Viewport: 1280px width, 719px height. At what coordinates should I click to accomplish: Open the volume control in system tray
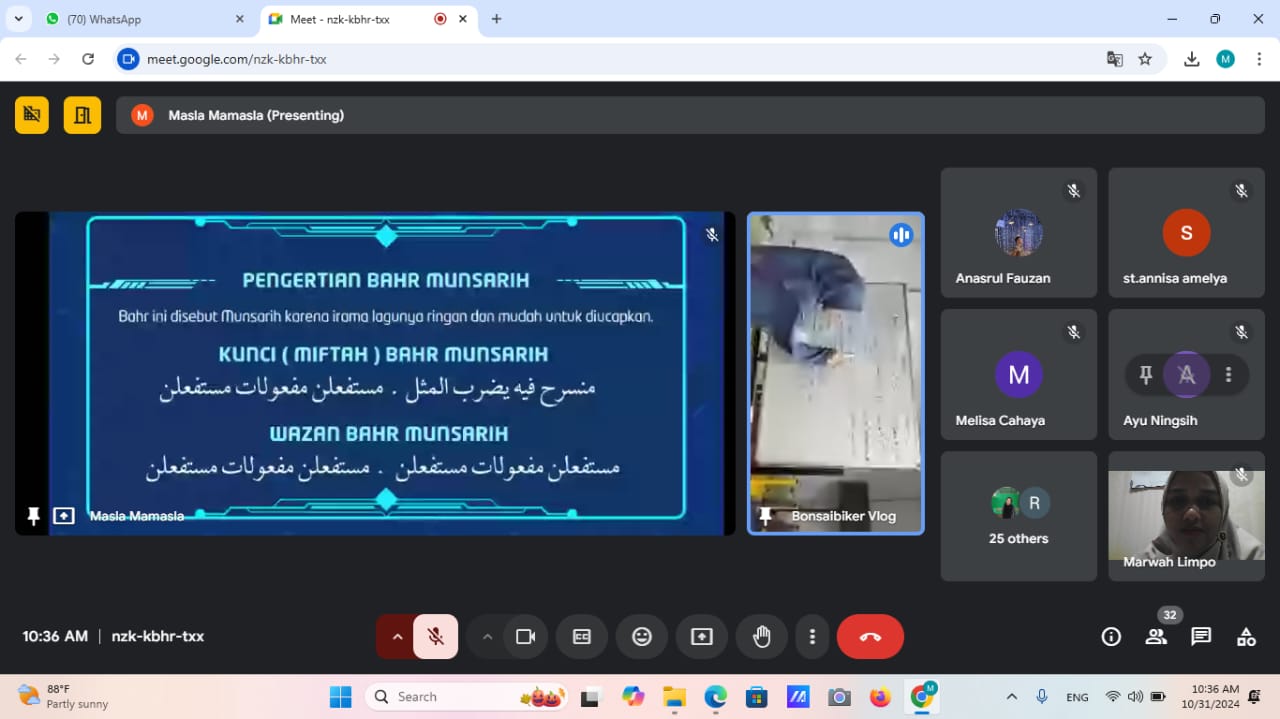coord(1136,696)
